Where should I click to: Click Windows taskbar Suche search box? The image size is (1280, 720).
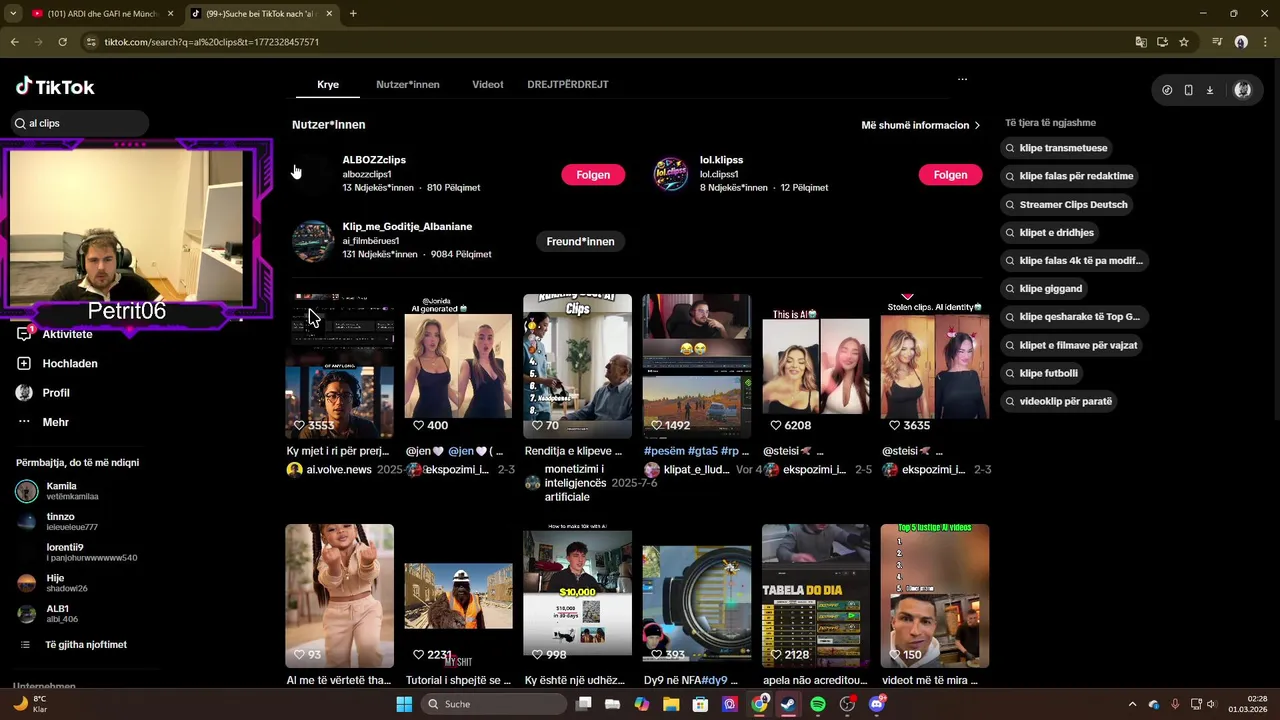[494, 704]
